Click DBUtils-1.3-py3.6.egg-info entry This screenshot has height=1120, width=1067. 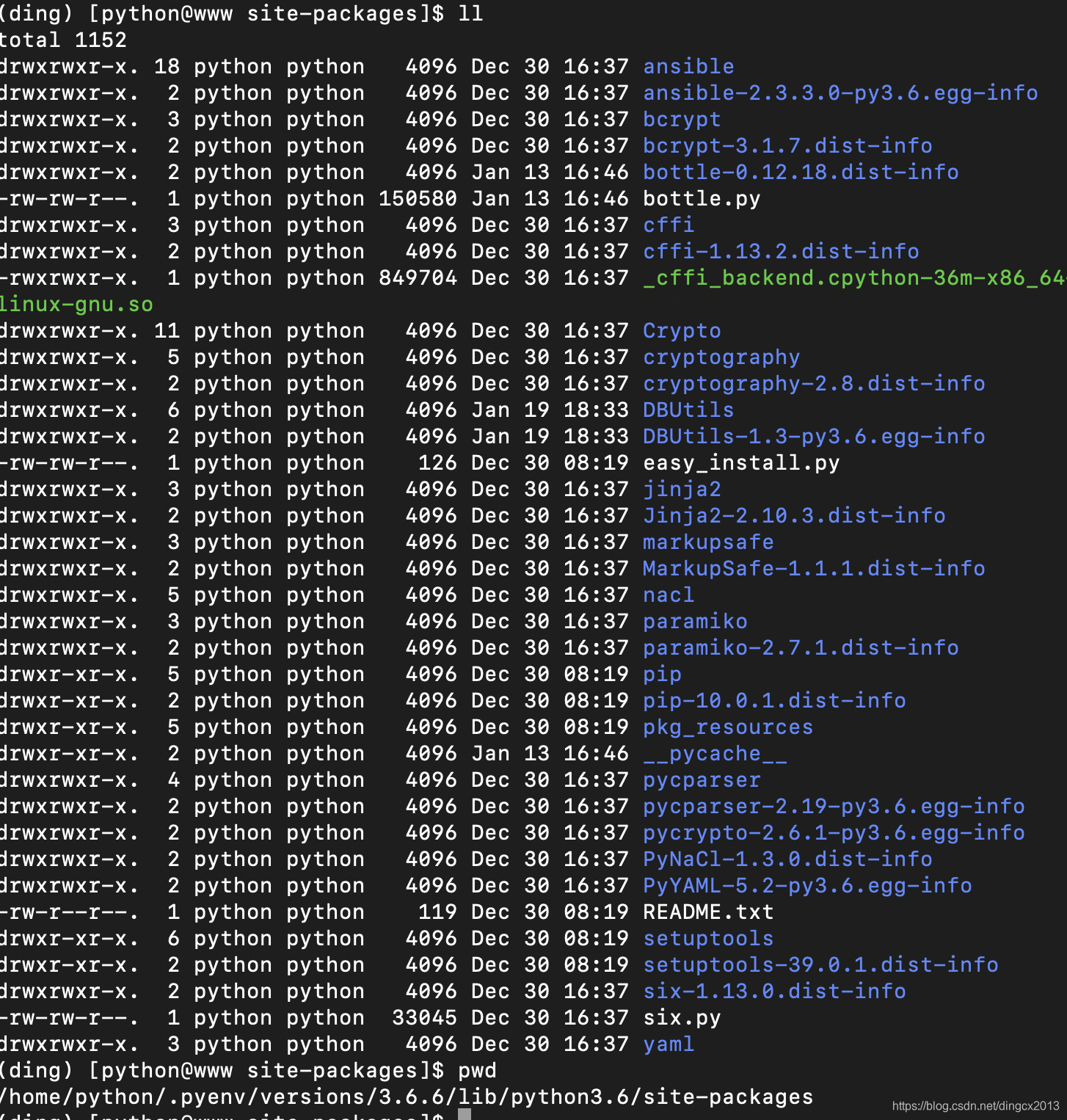814,437
